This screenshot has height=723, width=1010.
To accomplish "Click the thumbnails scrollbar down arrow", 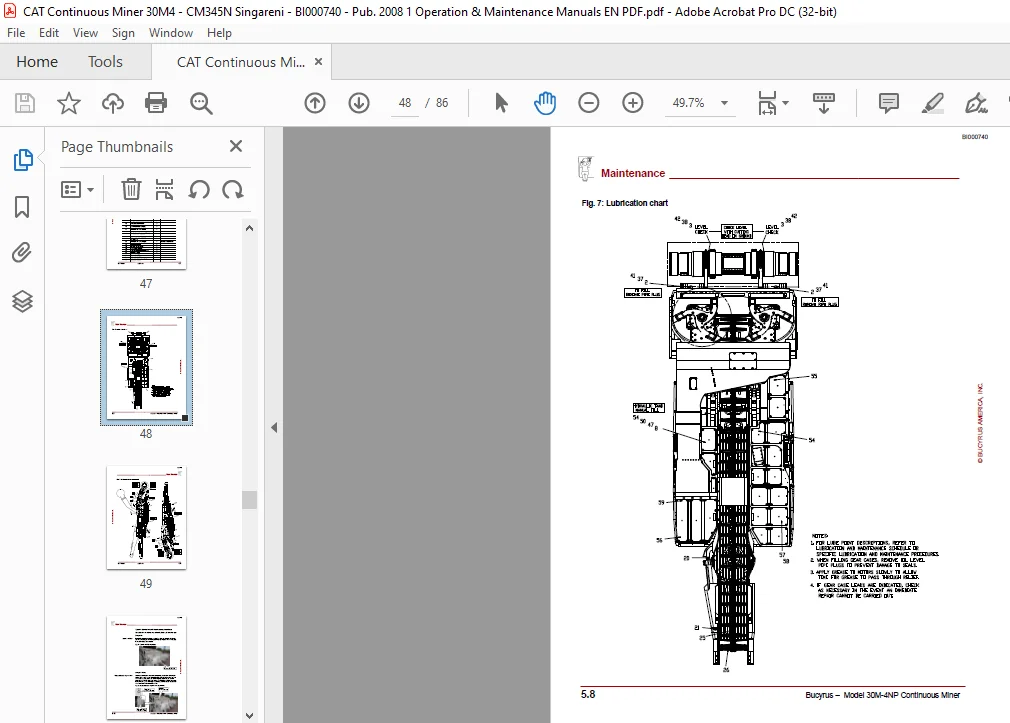I will click(249, 715).
